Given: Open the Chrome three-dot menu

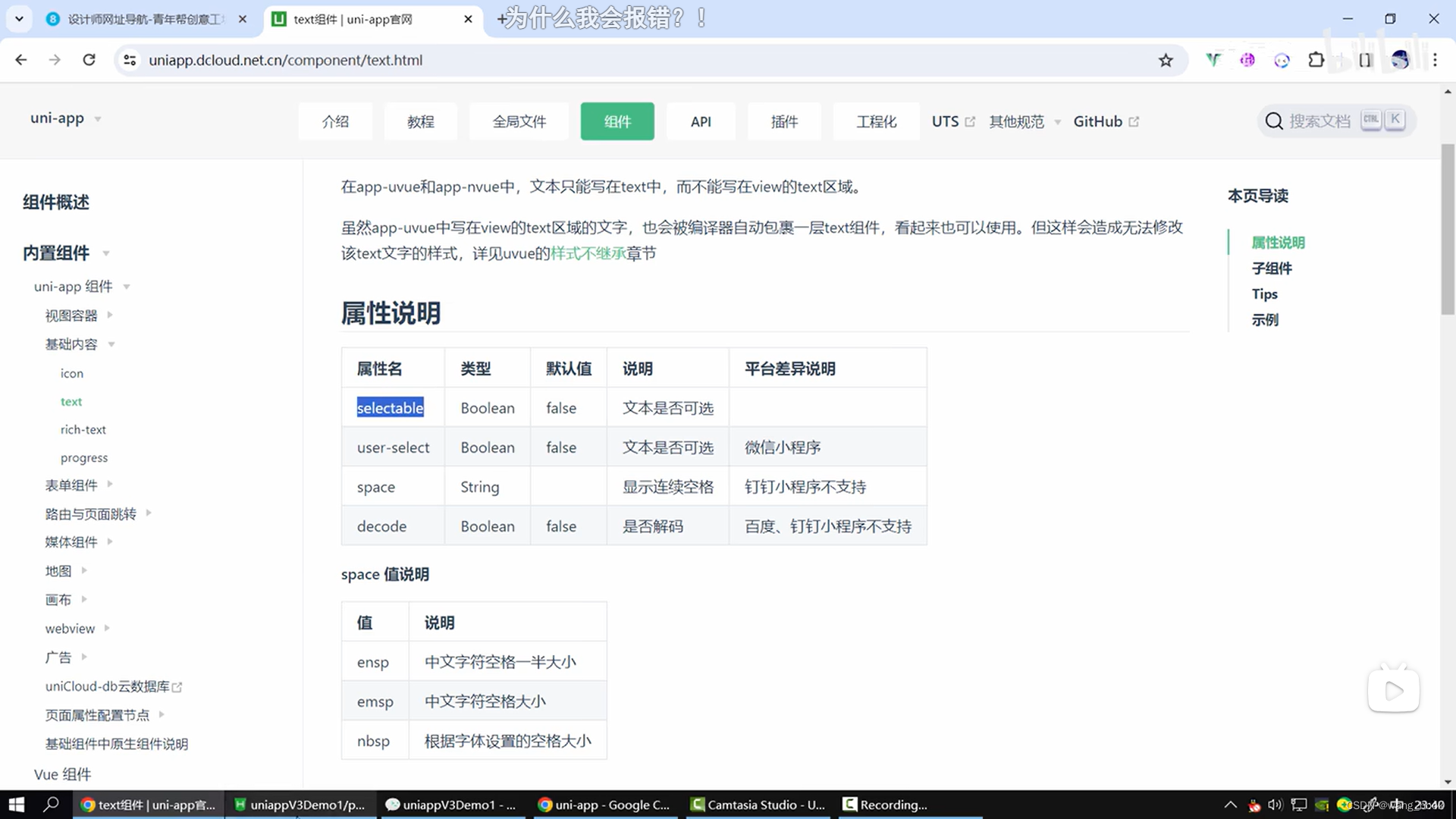Looking at the screenshot, I should [1435, 60].
